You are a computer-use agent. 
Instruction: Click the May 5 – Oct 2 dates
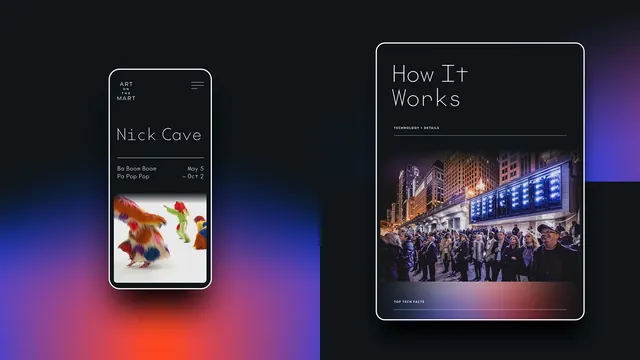pos(193,172)
